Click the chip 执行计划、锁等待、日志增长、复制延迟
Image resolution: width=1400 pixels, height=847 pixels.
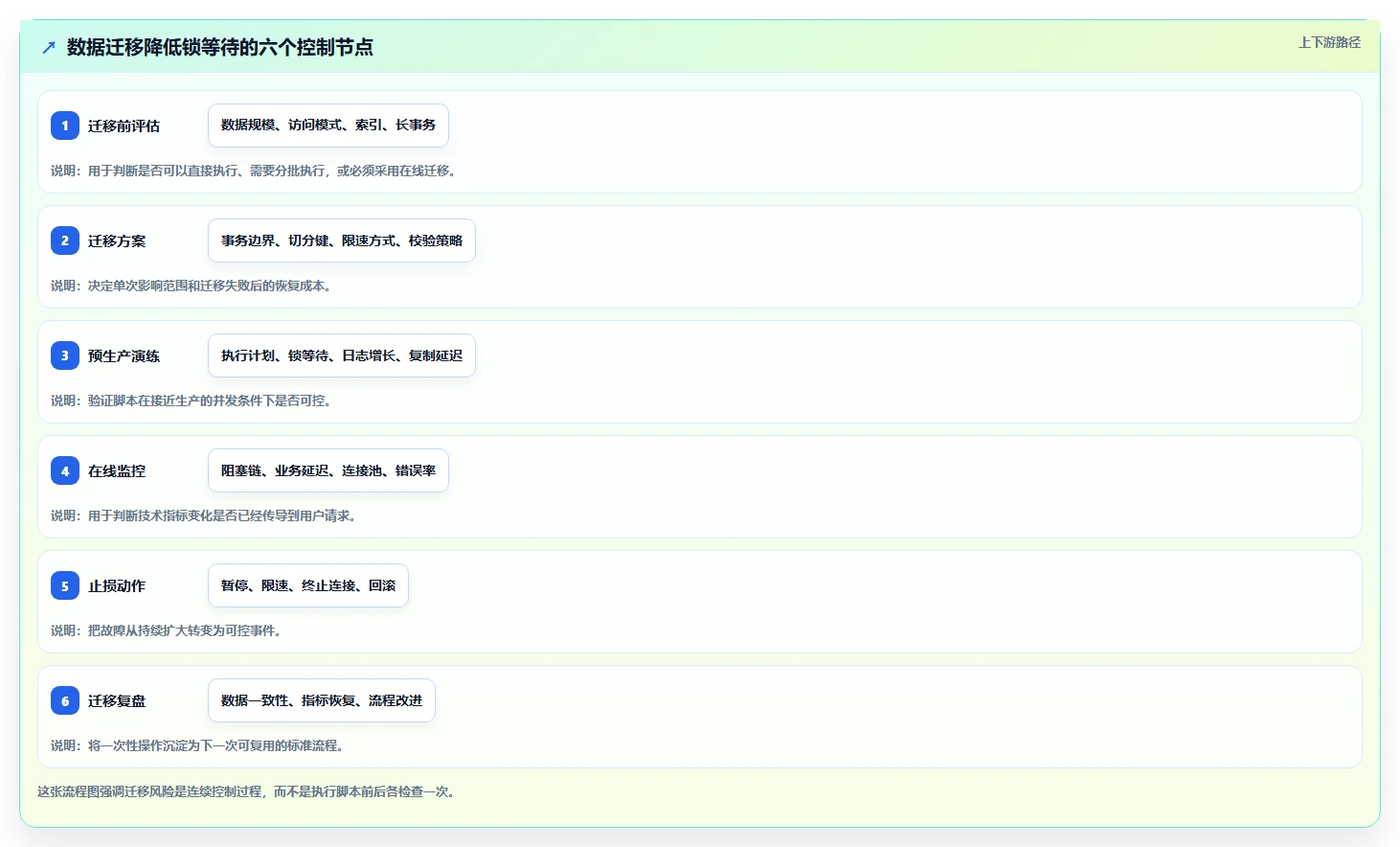pos(342,355)
